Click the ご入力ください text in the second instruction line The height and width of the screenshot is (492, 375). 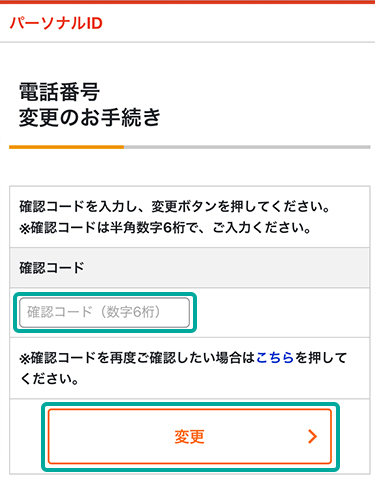pos(262,228)
